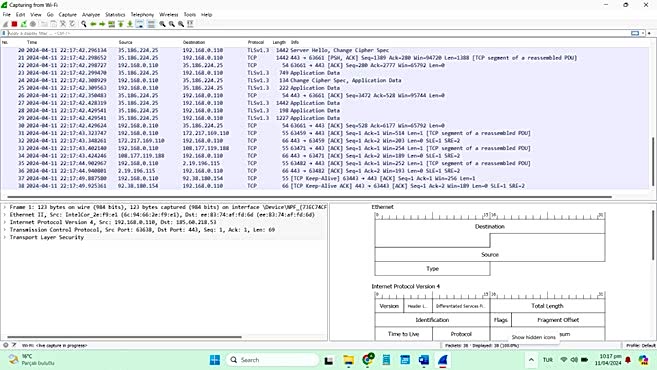Click the Start capture shark fin icon
657x370 pixels.
(x=5, y=24)
